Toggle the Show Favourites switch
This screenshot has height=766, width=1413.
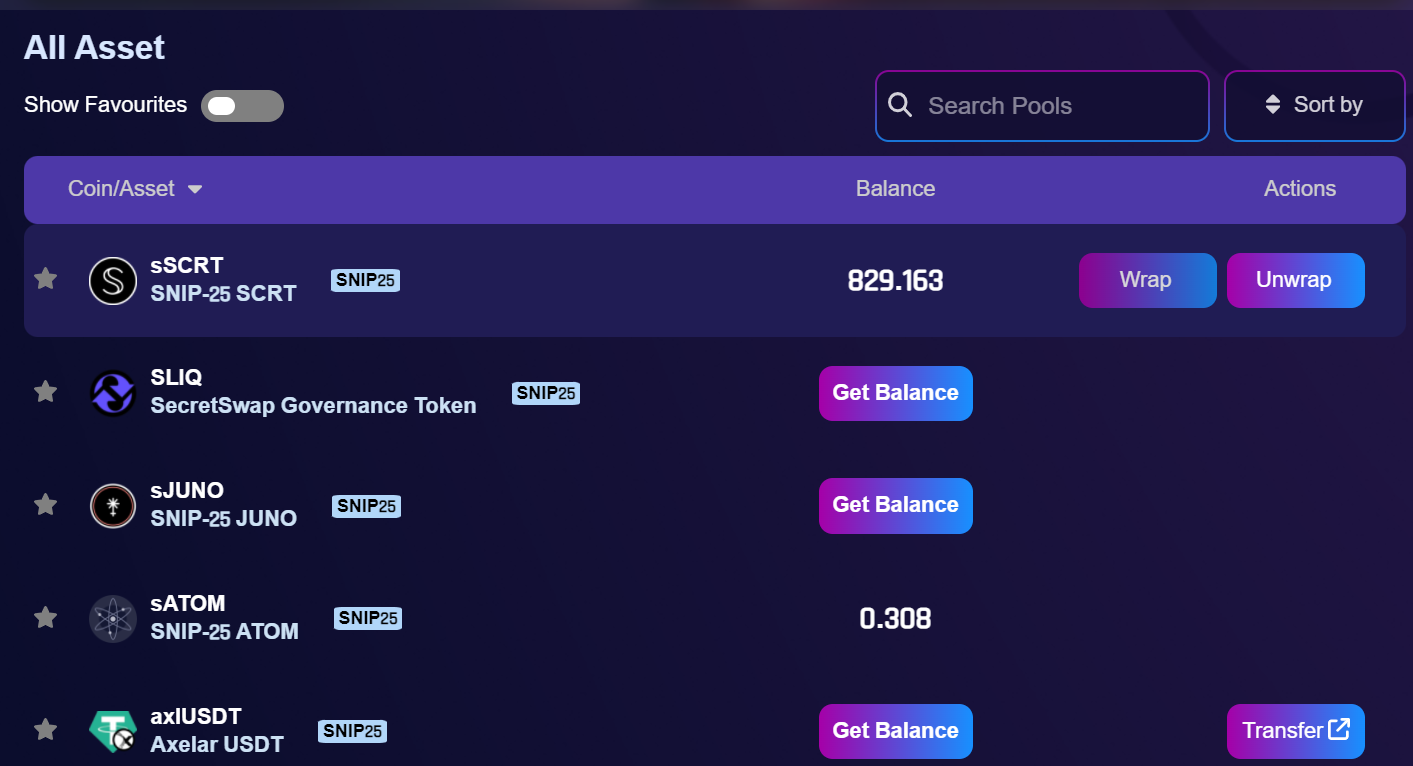[x=242, y=106]
